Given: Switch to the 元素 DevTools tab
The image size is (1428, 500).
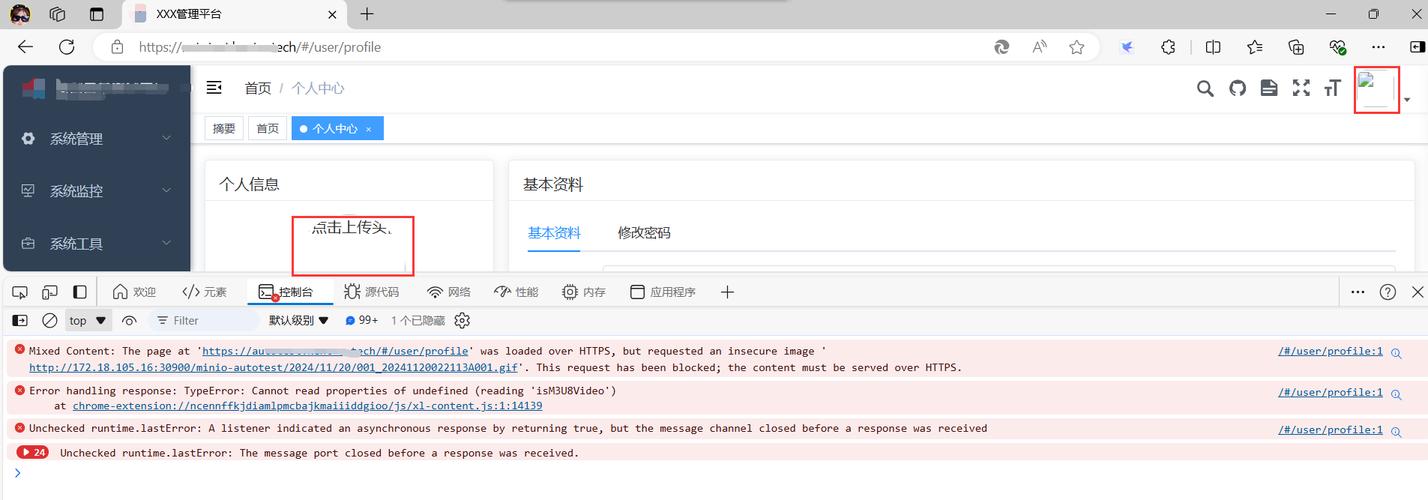Looking at the screenshot, I should pyautogui.click(x=205, y=292).
